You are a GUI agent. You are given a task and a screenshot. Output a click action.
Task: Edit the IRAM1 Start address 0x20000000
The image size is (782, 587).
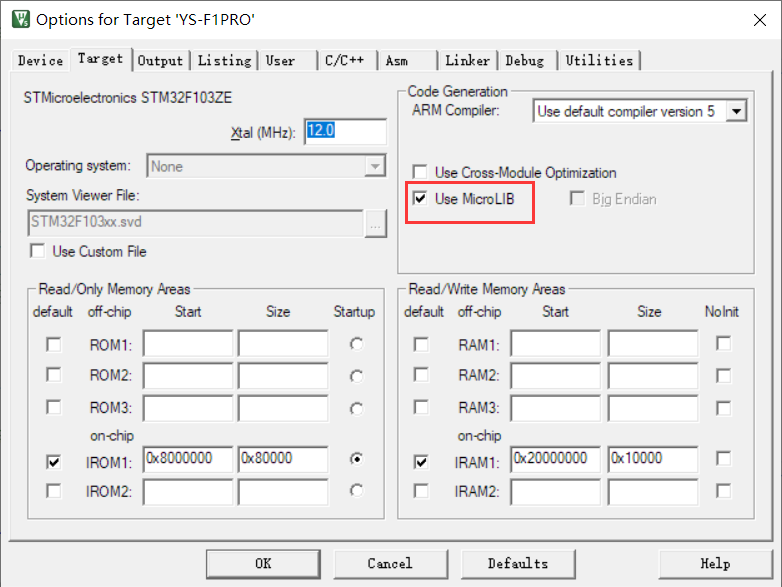(x=556, y=459)
